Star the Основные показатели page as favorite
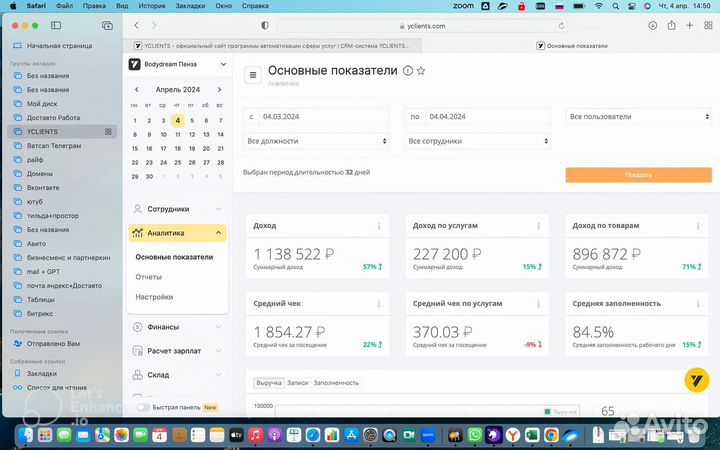This screenshot has width=720, height=450. pos(421,71)
